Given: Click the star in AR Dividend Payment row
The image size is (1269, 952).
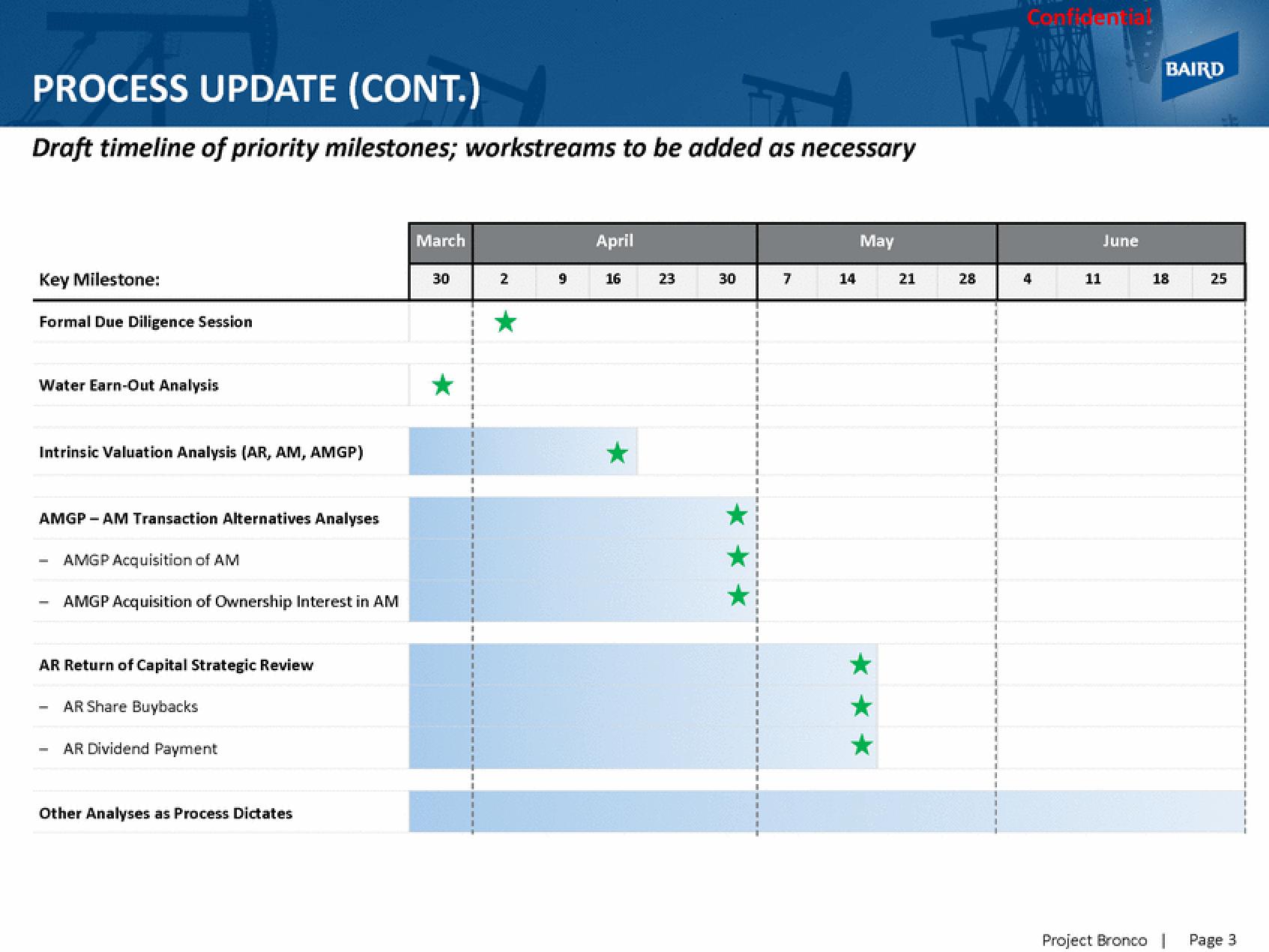Looking at the screenshot, I should [861, 745].
